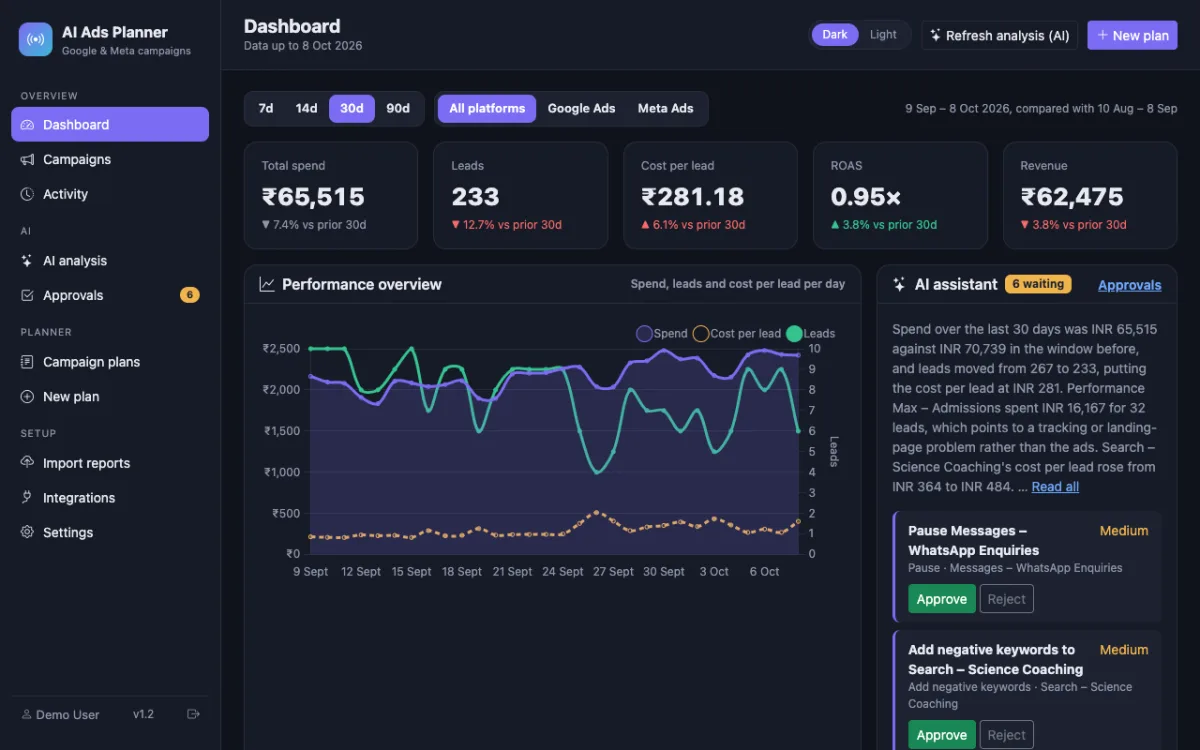
Task: Click the Integrations plug icon
Action: tap(27, 498)
